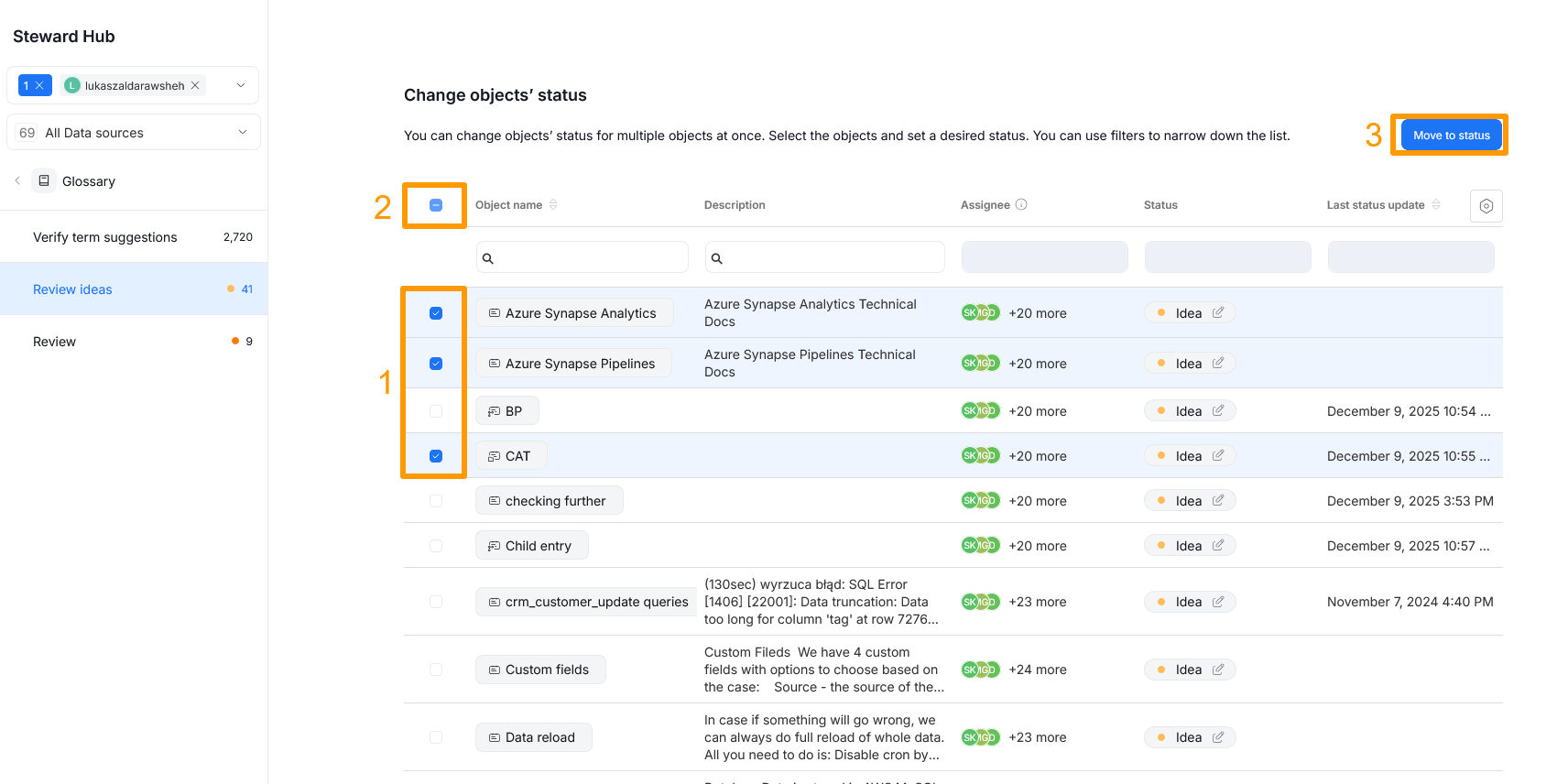Screen dimensions: 1568x784
Task: Click edit status pencil for BP row
Action: pos(1218,410)
